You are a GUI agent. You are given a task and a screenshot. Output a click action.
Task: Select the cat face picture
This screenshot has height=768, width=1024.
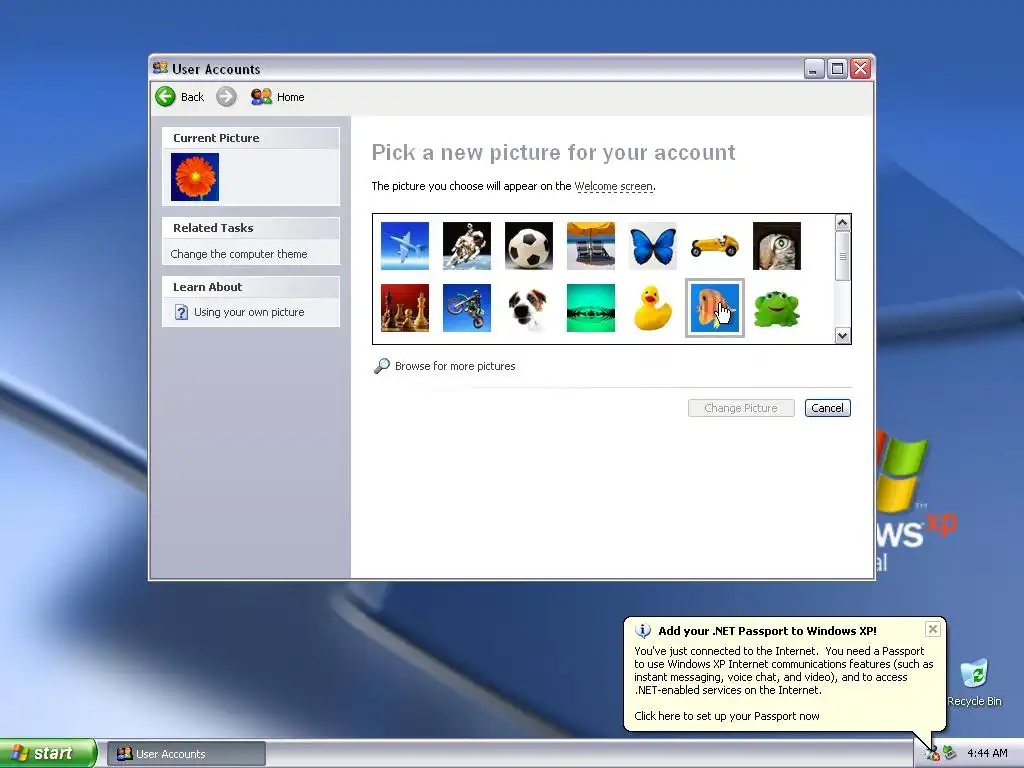pos(776,246)
